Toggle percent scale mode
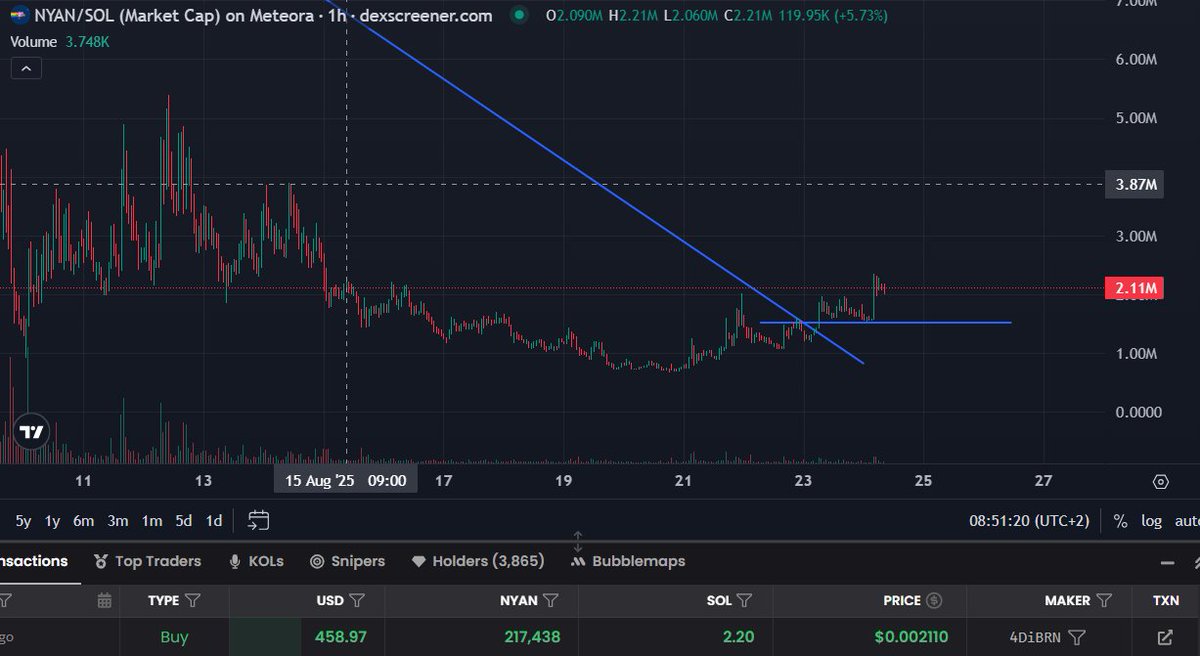The image size is (1200, 656). click(1120, 521)
